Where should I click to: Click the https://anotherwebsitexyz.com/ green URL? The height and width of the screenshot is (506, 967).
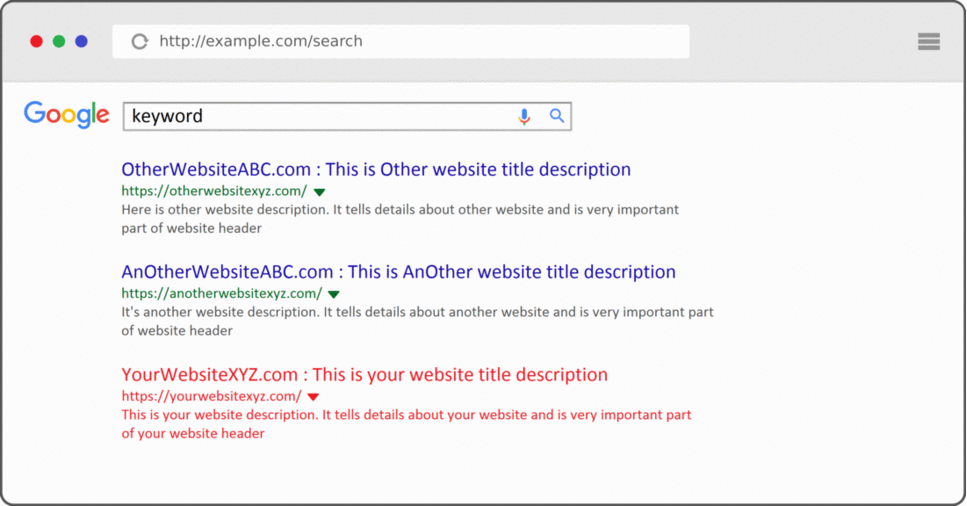click(221, 294)
